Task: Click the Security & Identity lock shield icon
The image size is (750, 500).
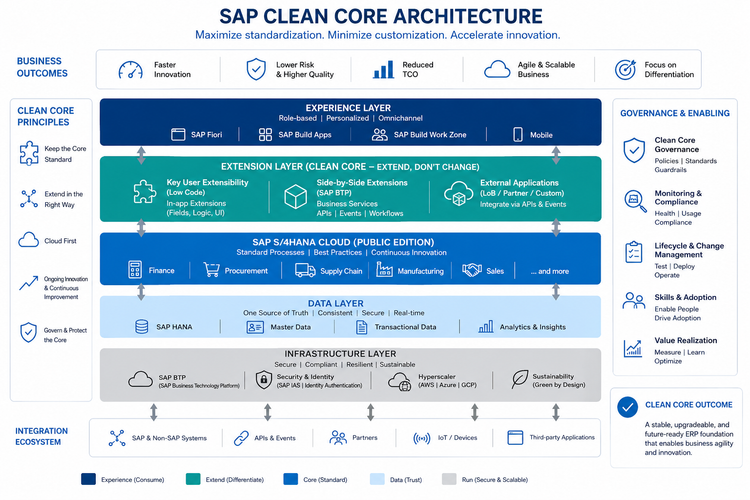Action: point(264,380)
